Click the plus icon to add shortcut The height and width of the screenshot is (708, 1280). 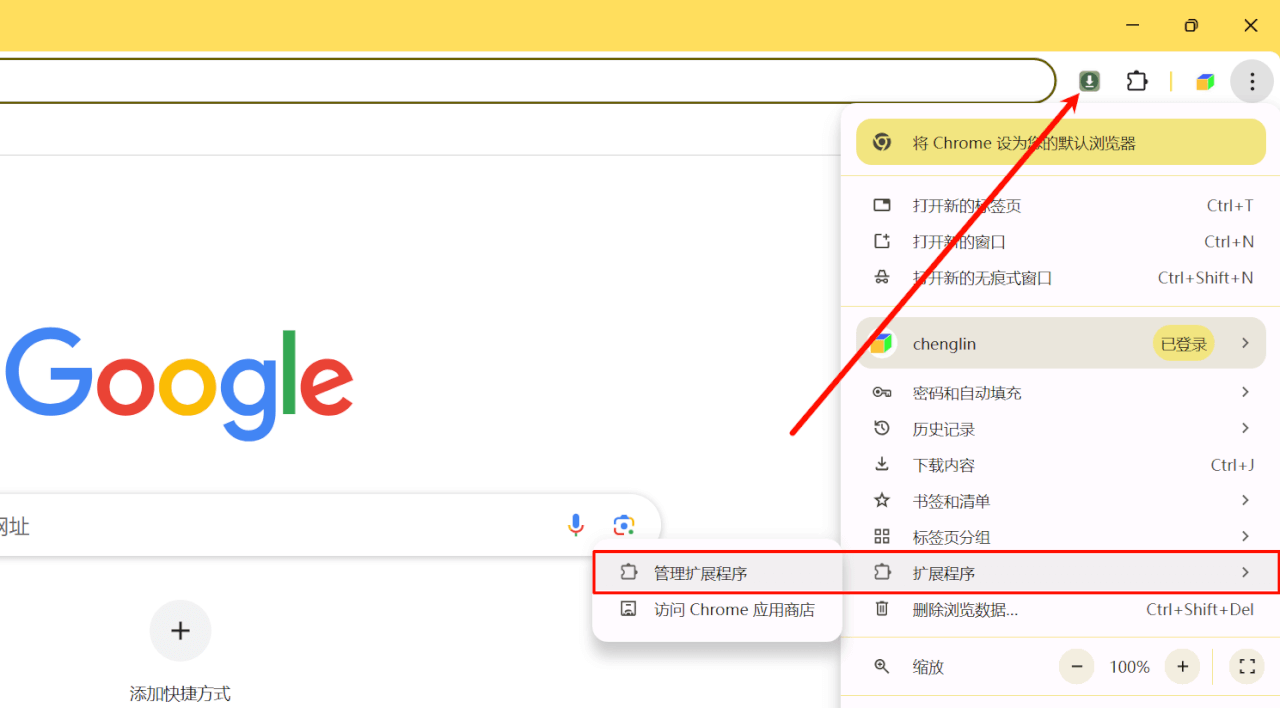pos(180,630)
